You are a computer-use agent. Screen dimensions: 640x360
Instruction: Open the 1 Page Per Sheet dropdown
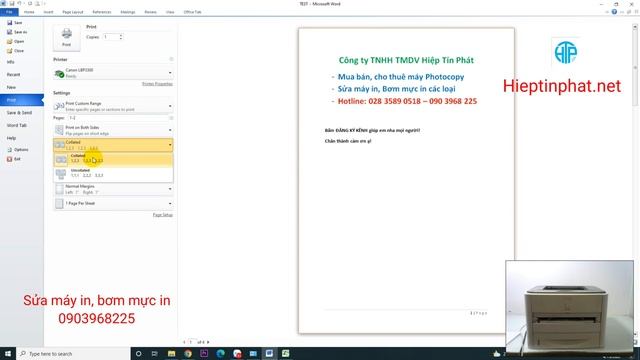pos(113,203)
